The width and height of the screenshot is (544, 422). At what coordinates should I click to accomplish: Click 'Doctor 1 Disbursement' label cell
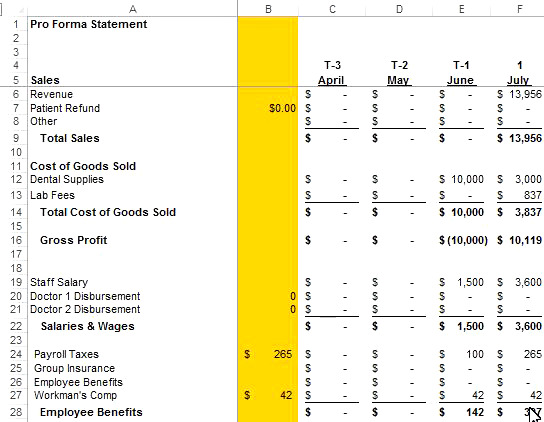[85, 296]
